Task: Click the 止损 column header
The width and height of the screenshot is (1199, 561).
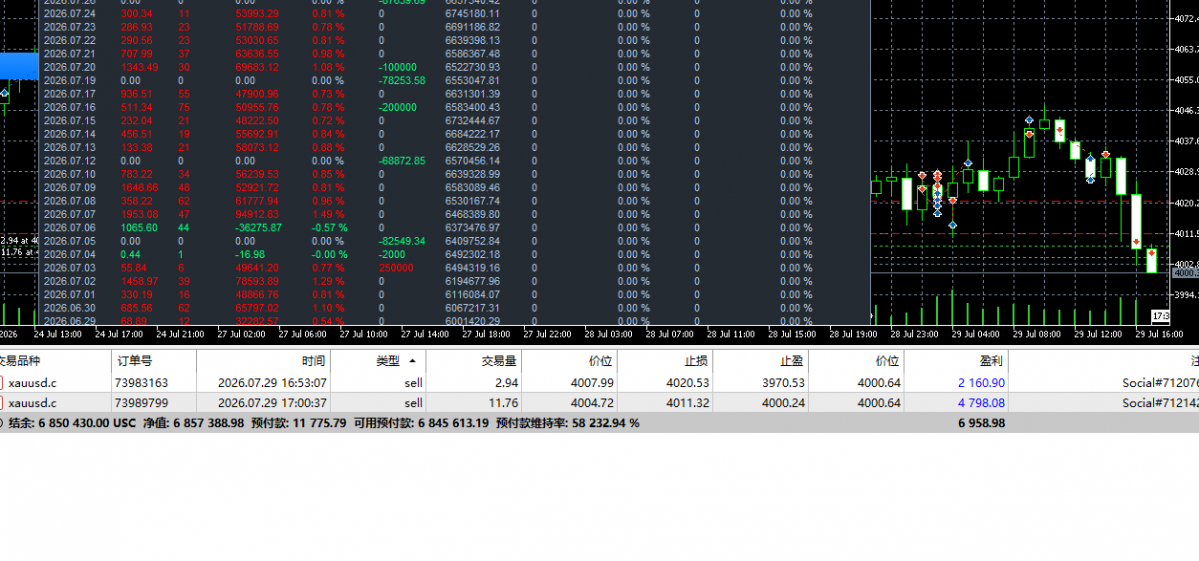Action: 695,362
